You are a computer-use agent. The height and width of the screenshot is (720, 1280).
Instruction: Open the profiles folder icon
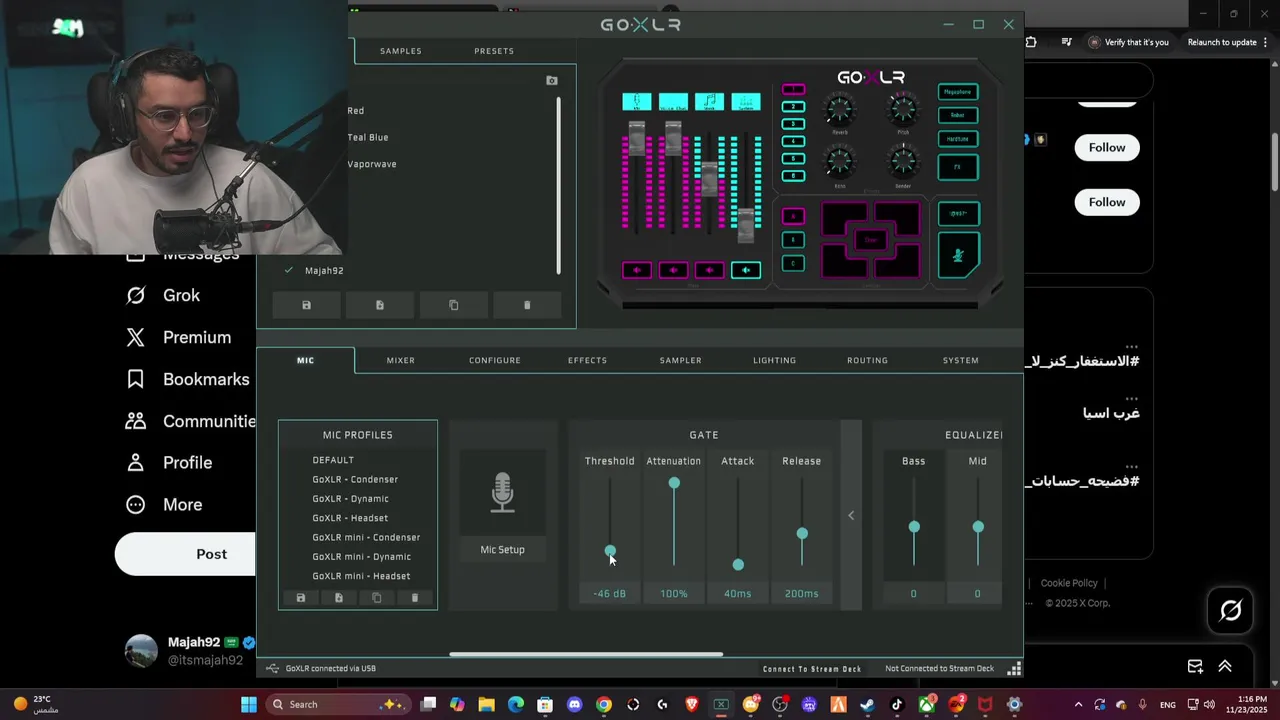(552, 80)
